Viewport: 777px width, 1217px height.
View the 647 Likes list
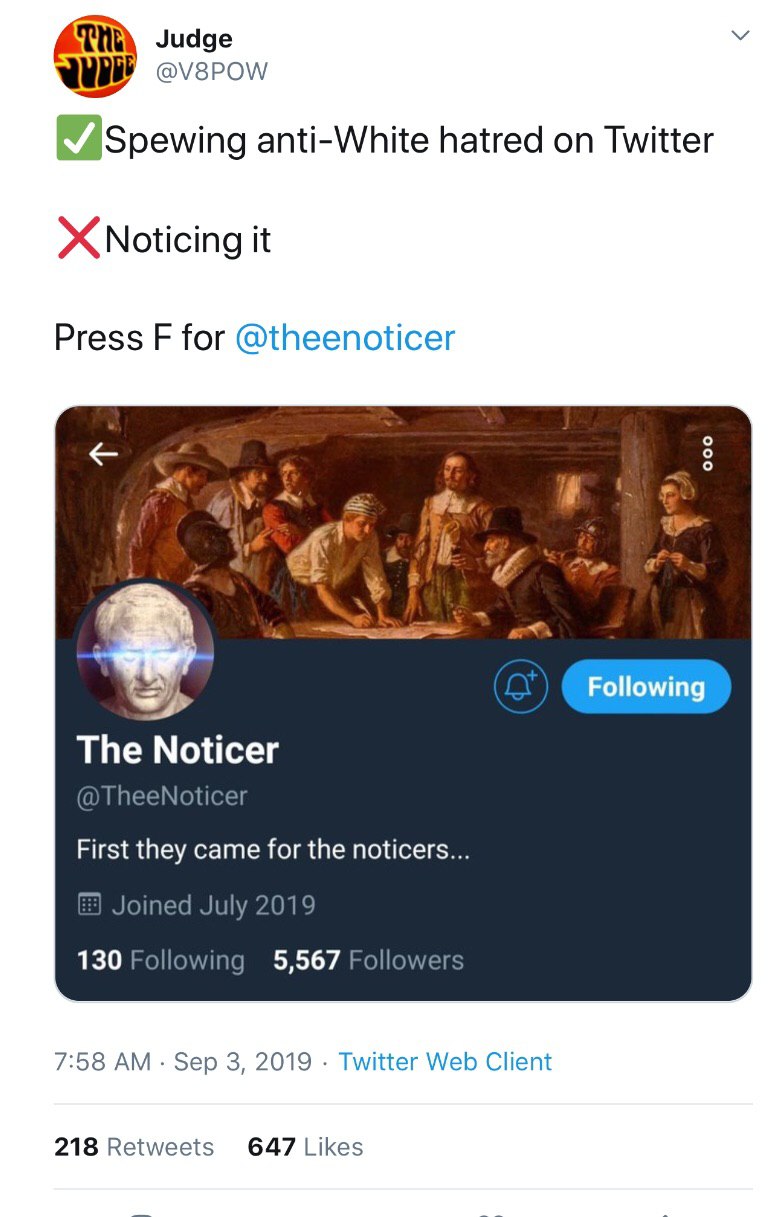tap(305, 1147)
